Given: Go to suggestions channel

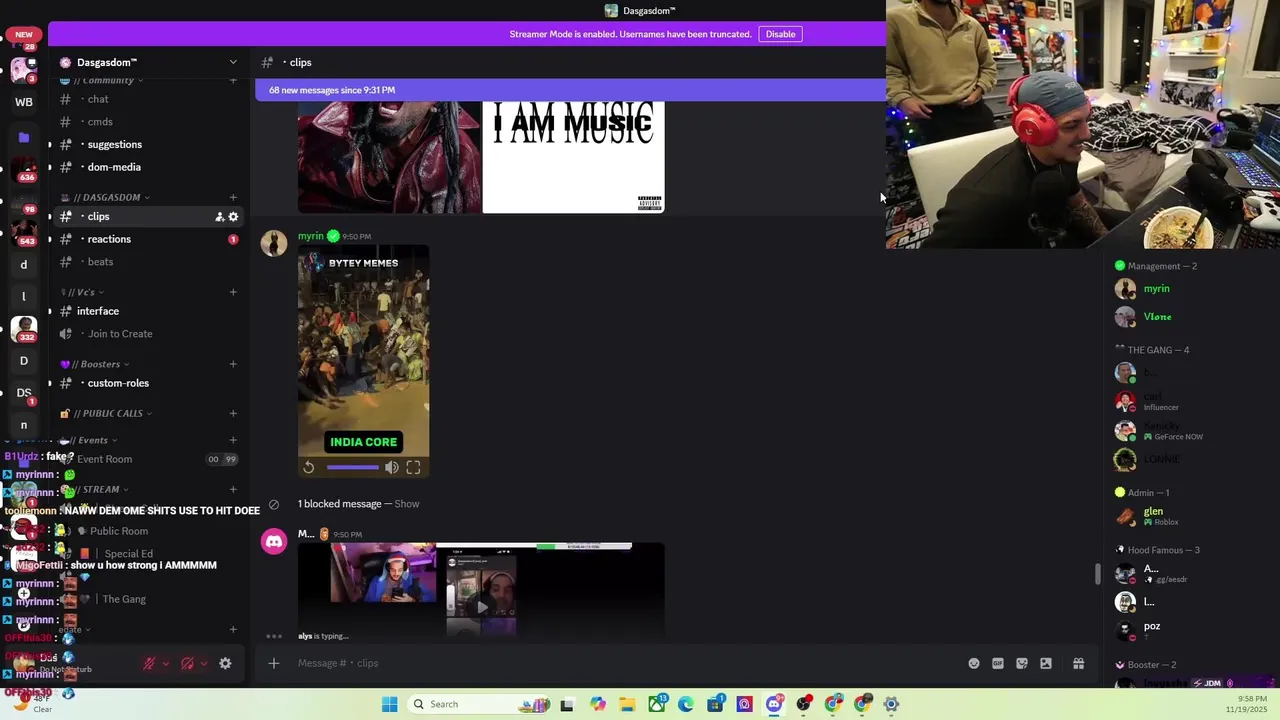Looking at the screenshot, I should 148,144.
